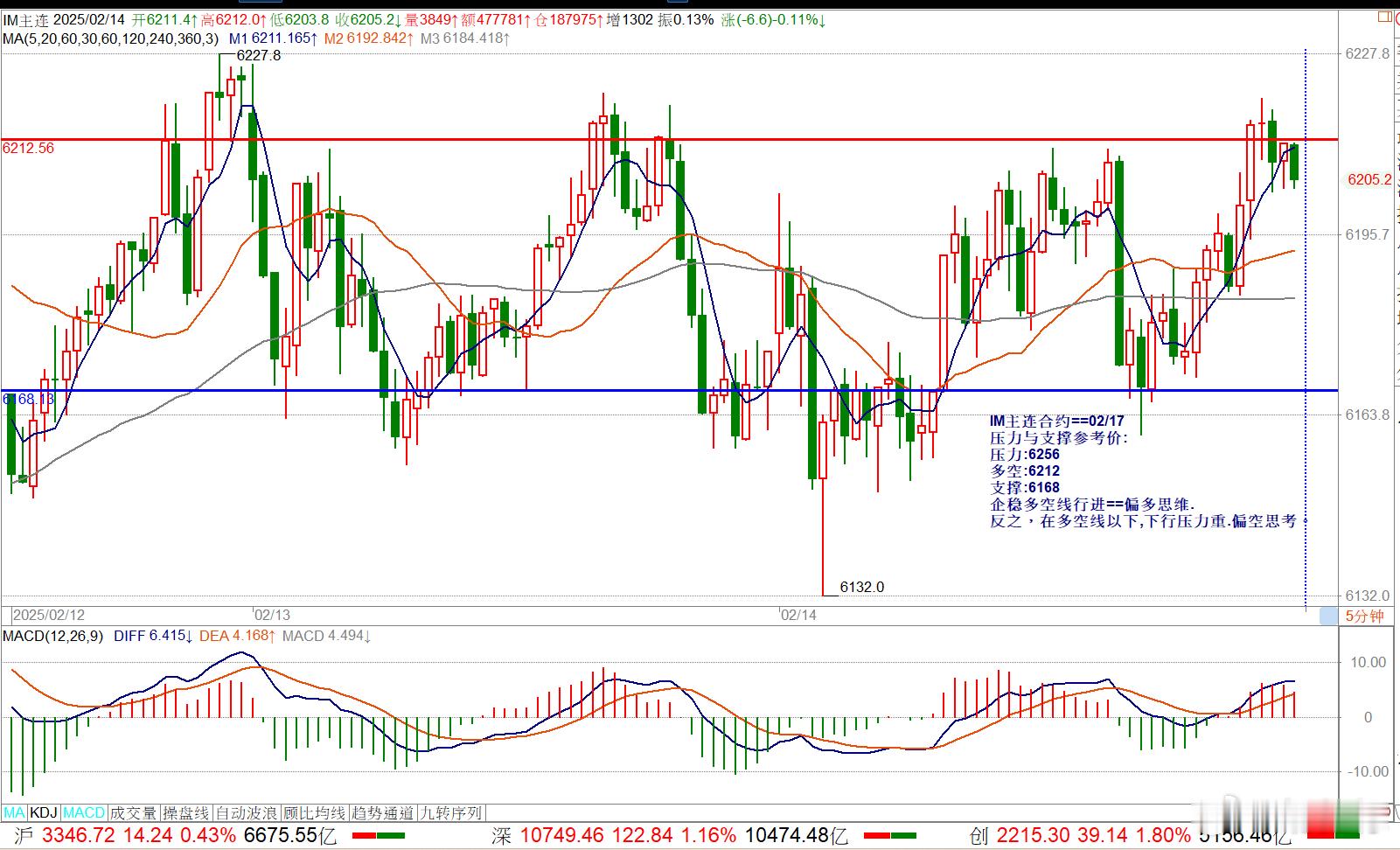Click the 涨(-6.6)-0.11% change value
Image resolution: width=1400 pixels, height=850 pixels.
click(x=774, y=19)
